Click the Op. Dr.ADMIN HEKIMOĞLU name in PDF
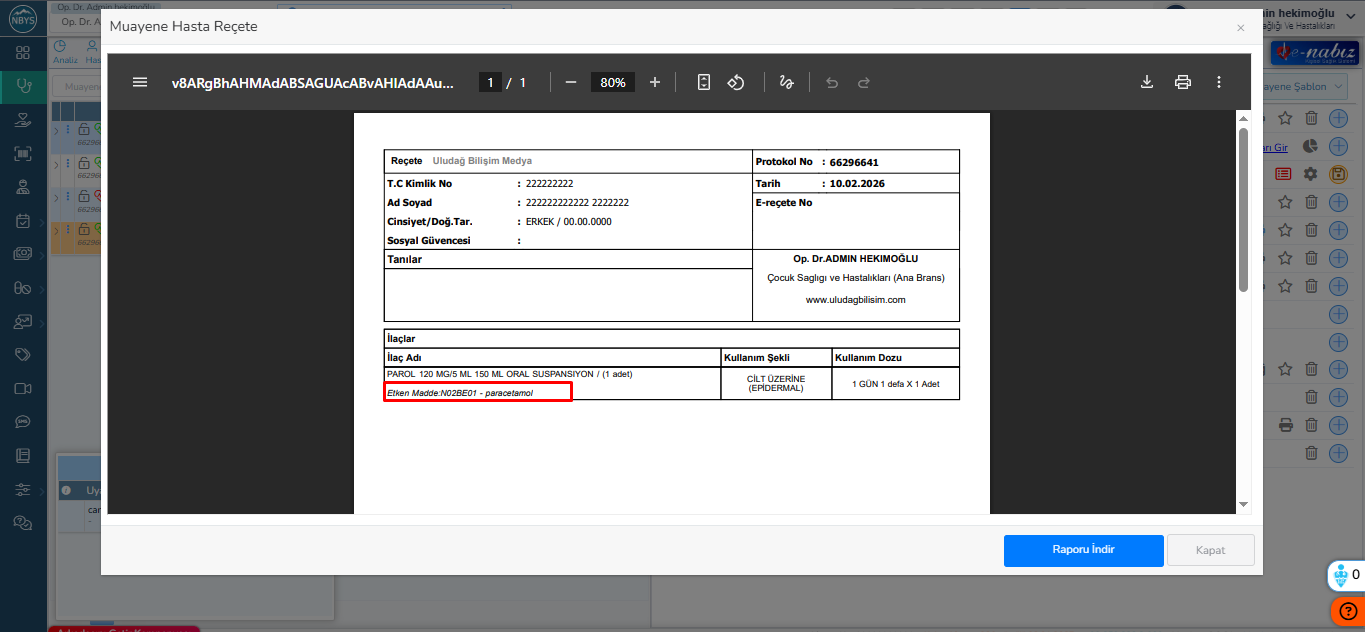The image size is (1365, 632). (856, 258)
